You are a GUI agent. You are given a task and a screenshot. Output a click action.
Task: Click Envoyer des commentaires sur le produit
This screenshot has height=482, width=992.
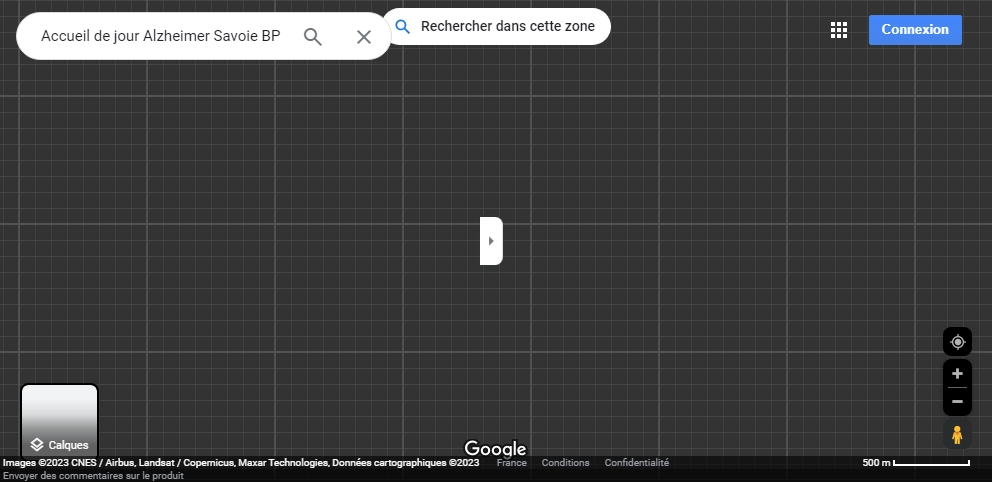[x=94, y=476]
